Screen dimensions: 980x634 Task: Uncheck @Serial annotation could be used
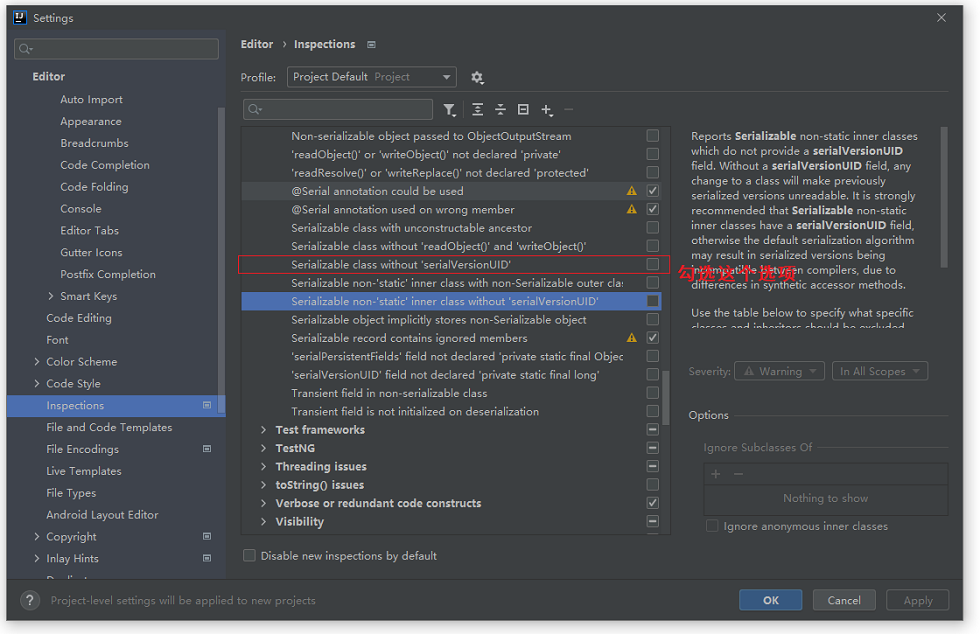pos(652,191)
